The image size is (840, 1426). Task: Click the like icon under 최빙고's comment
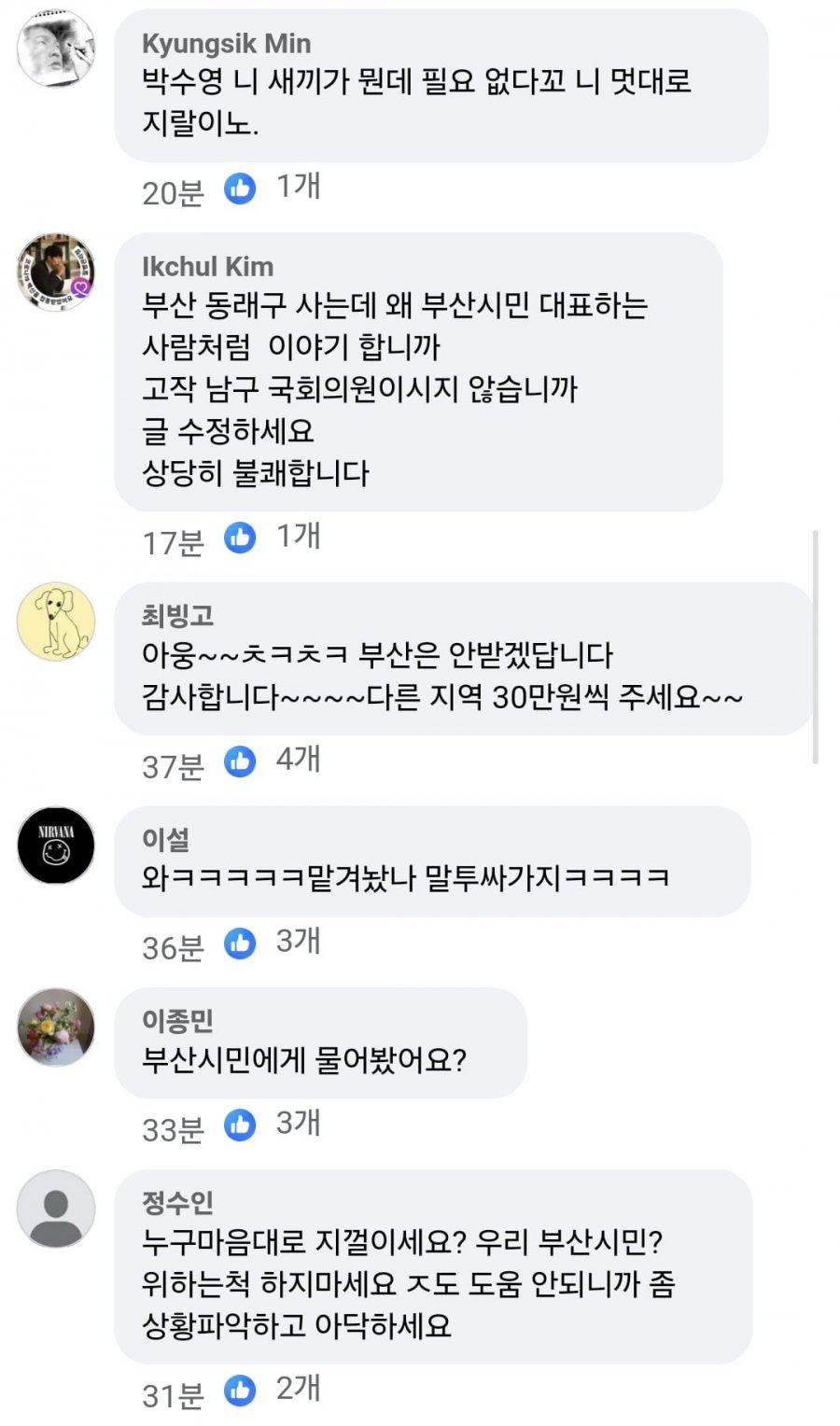coord(240,762)
